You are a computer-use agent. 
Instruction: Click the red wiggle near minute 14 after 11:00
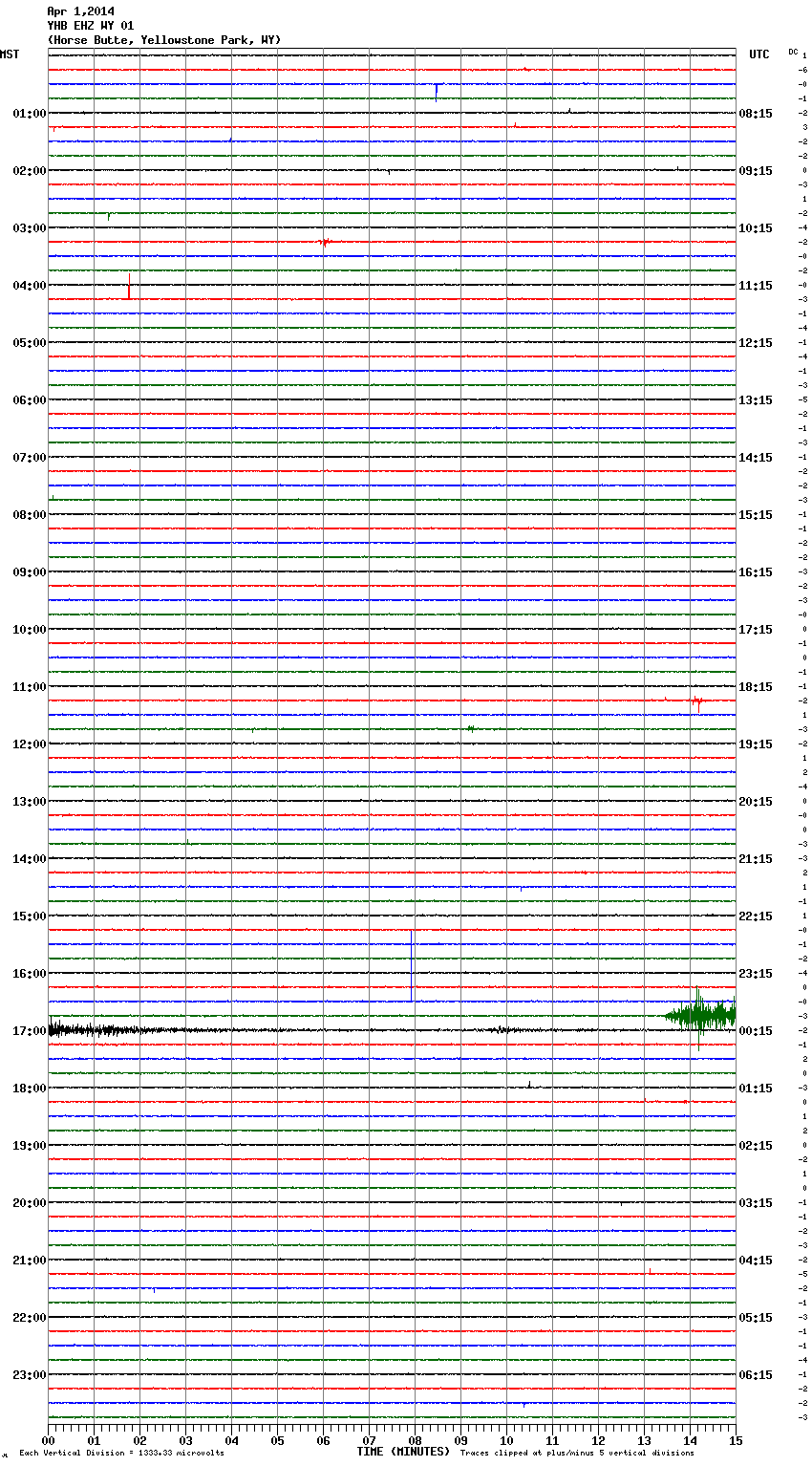tap(698, 701)
